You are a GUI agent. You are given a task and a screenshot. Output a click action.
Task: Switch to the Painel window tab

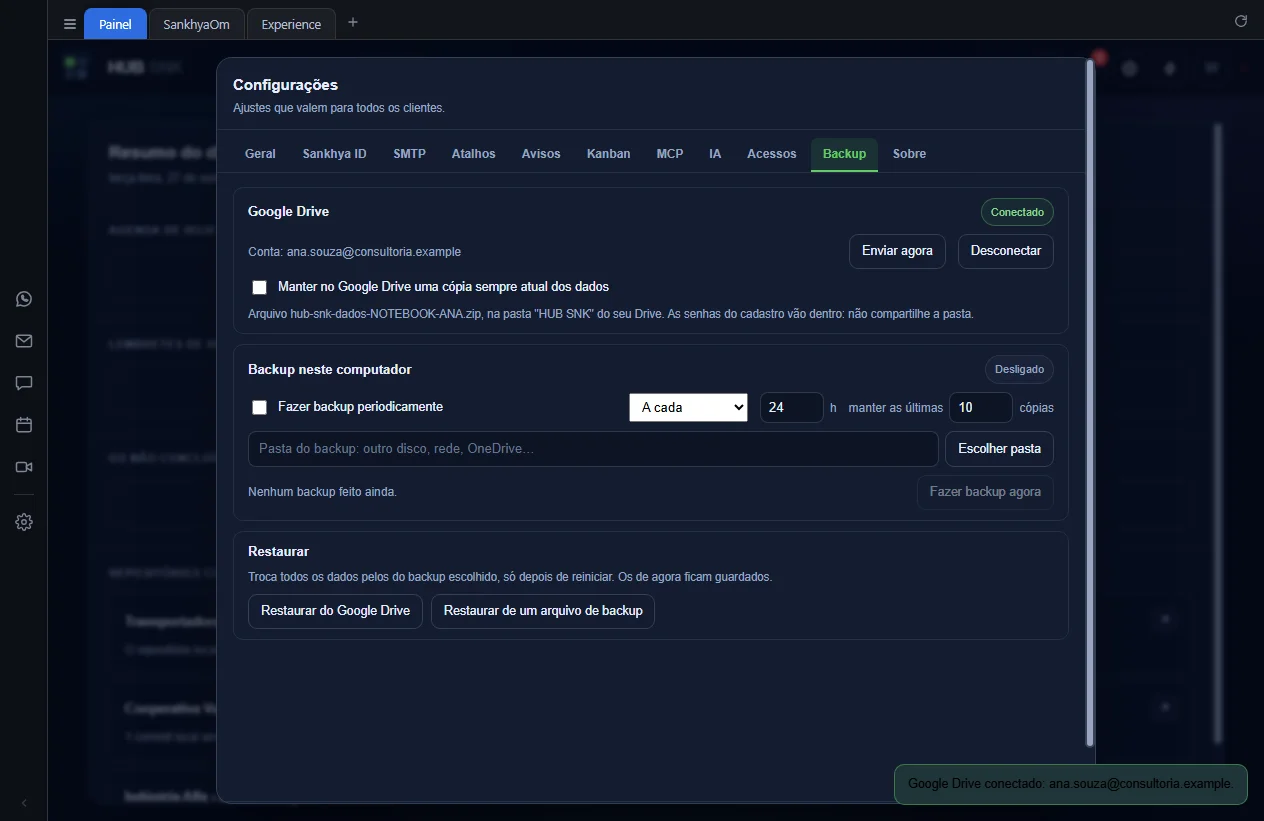(115, 24)
